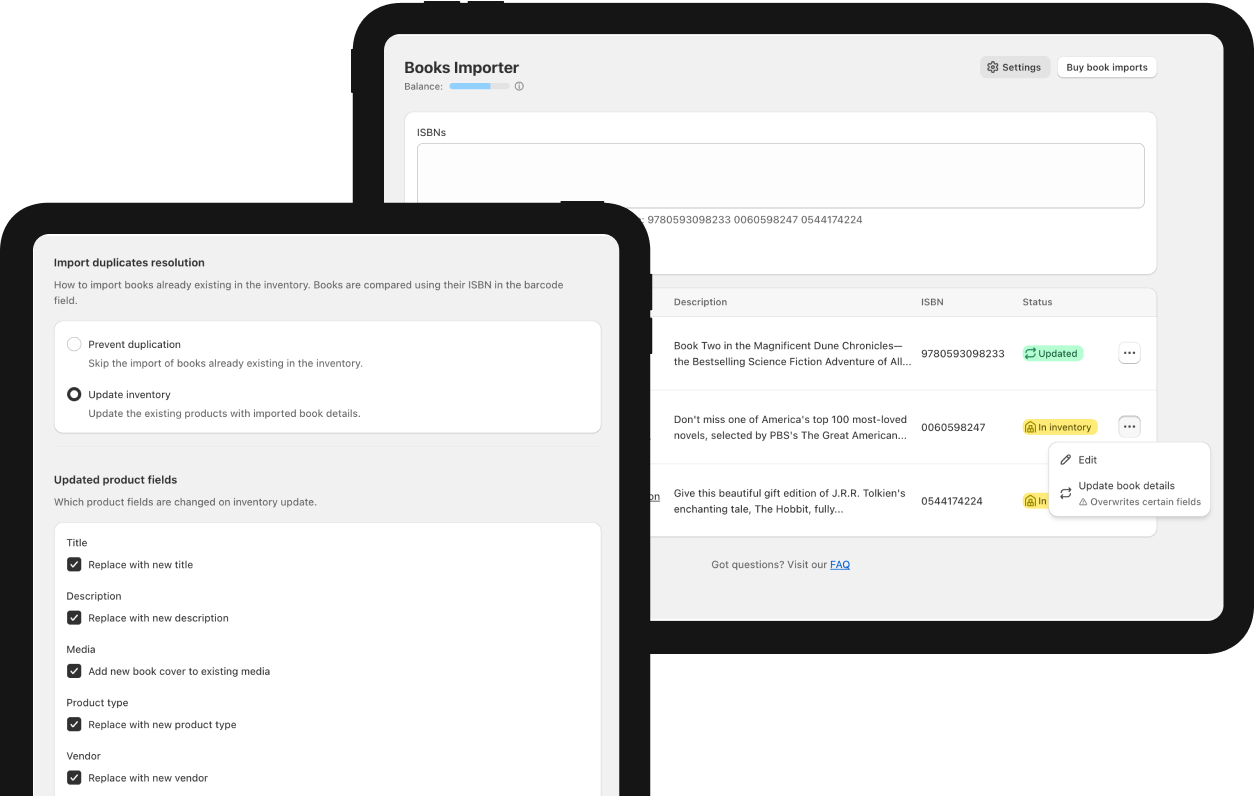The width and height of the screenshot is (1254, 796).
Task: Uncheck Replace with new product type
Action: coord(74,724)
